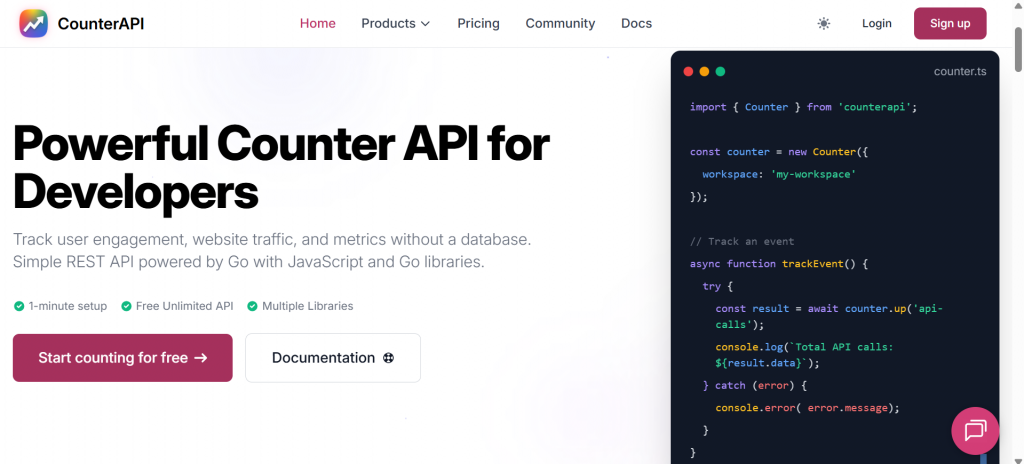
Task: Click the 1-minute setup check icon
Action: click(19, 306)
